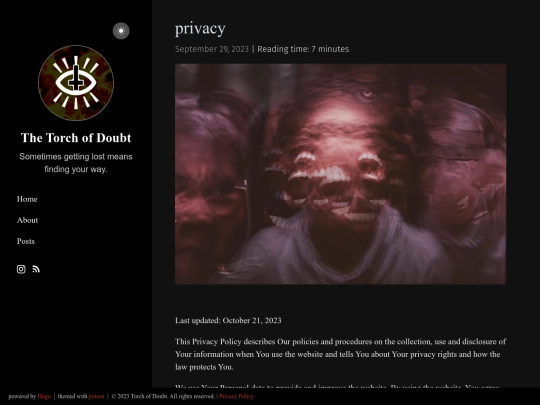Image resolution: width=540 pixels, height=405 pixels.
Task: Click the eye-and-cross site logo
Action: point(76,83)
